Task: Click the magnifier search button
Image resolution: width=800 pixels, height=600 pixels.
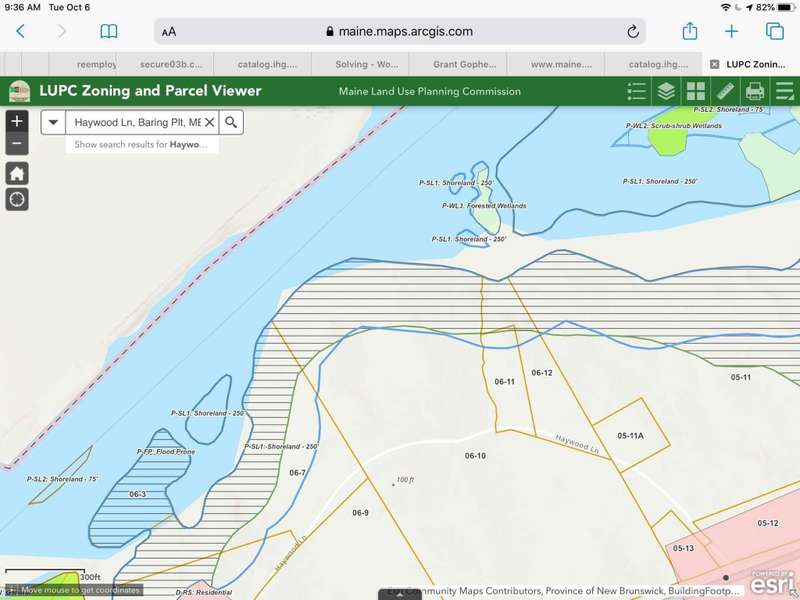Action: click(x=231, y=122)
